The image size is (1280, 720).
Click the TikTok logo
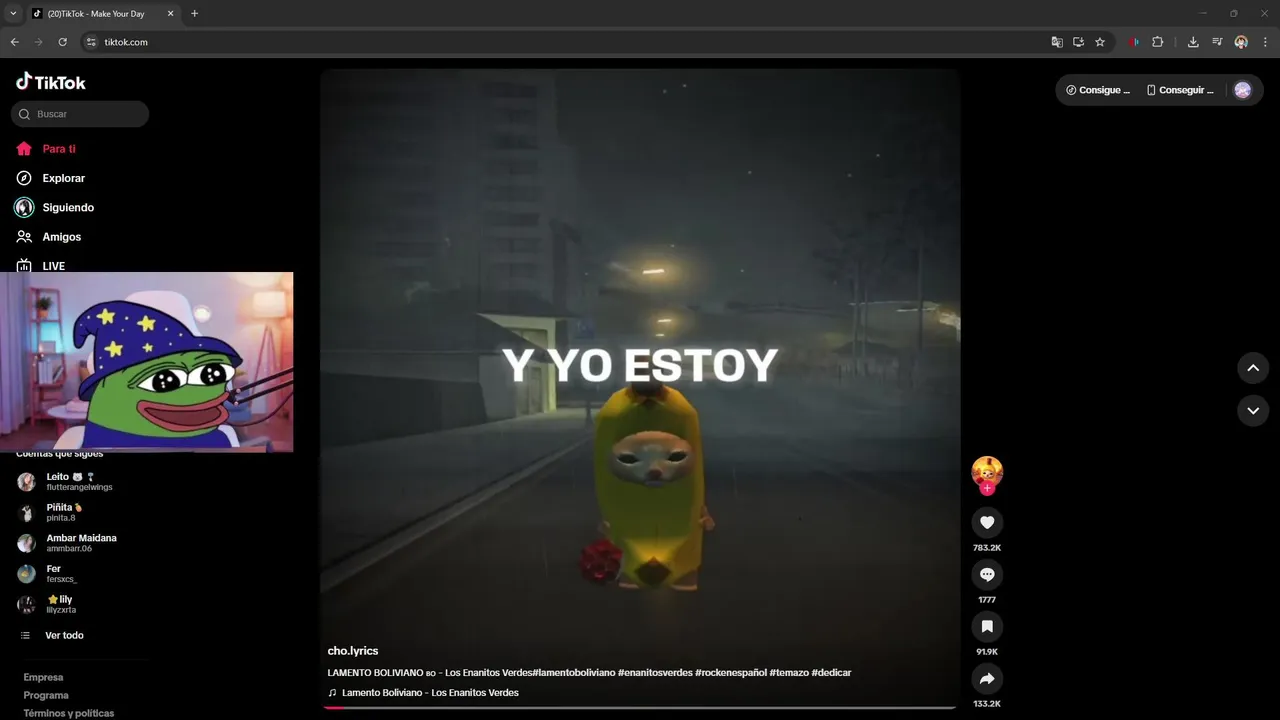tap(51, 82)
